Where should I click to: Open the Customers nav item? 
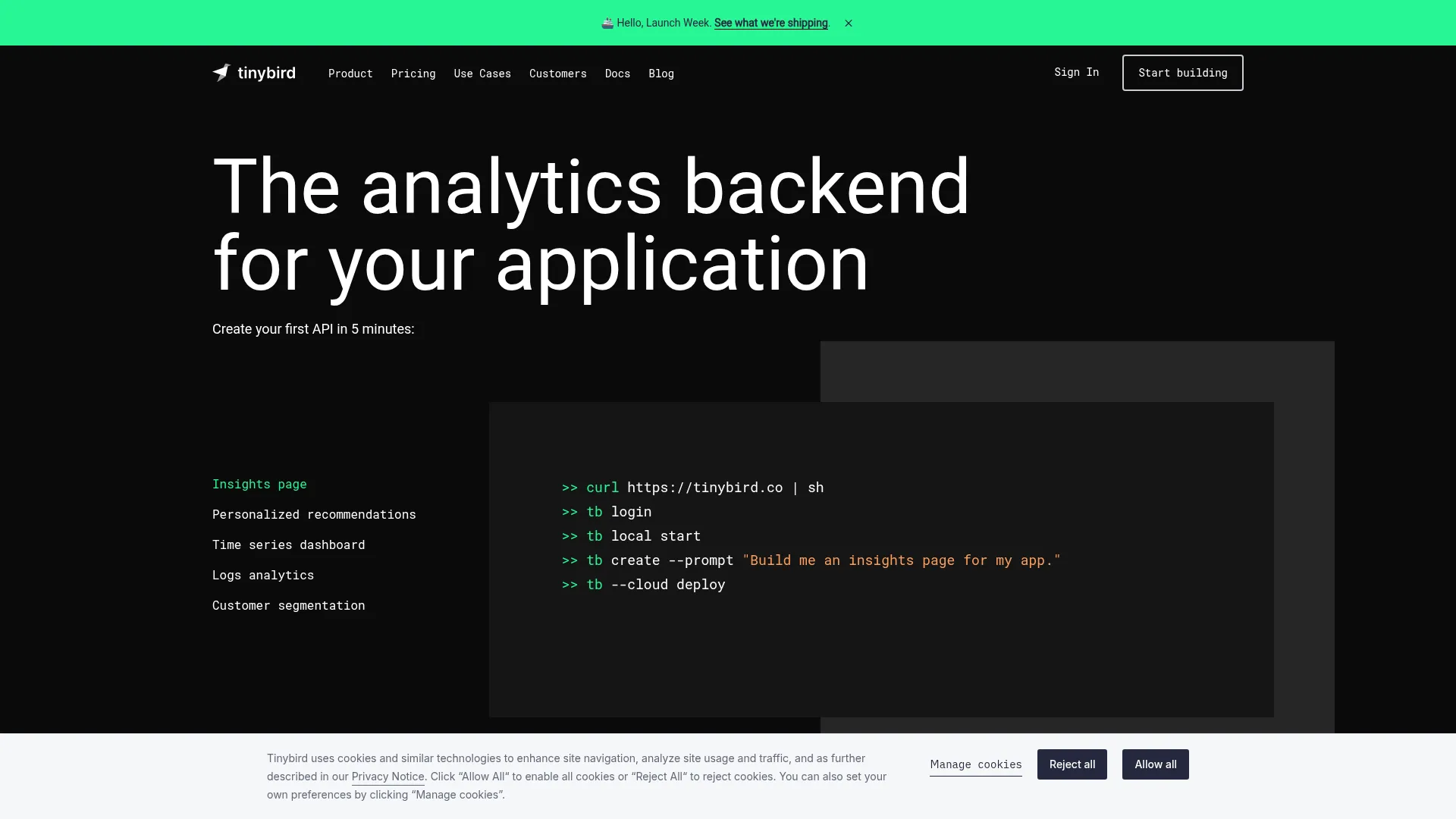click(558, 74)
